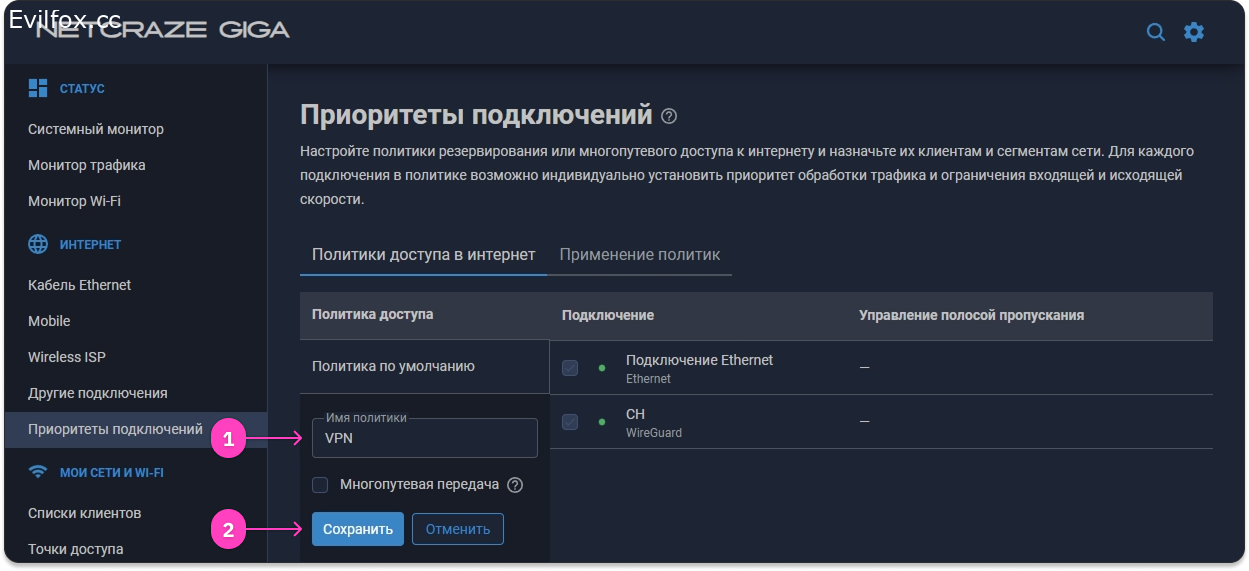Select Политика по умолчанию row

point(393,366)
